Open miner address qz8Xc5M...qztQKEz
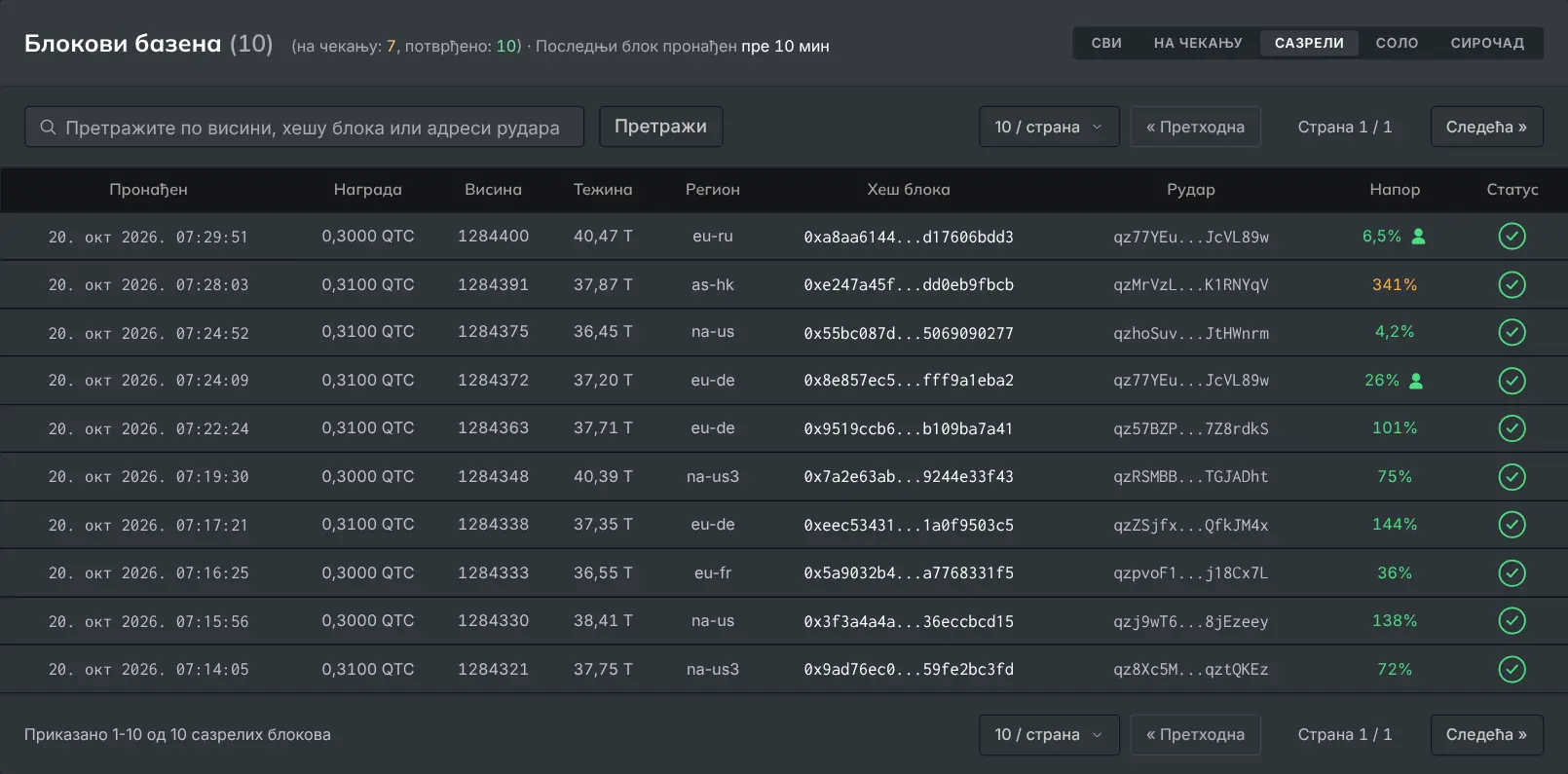Screen dimensions: 1568x774 [1191, 669]
